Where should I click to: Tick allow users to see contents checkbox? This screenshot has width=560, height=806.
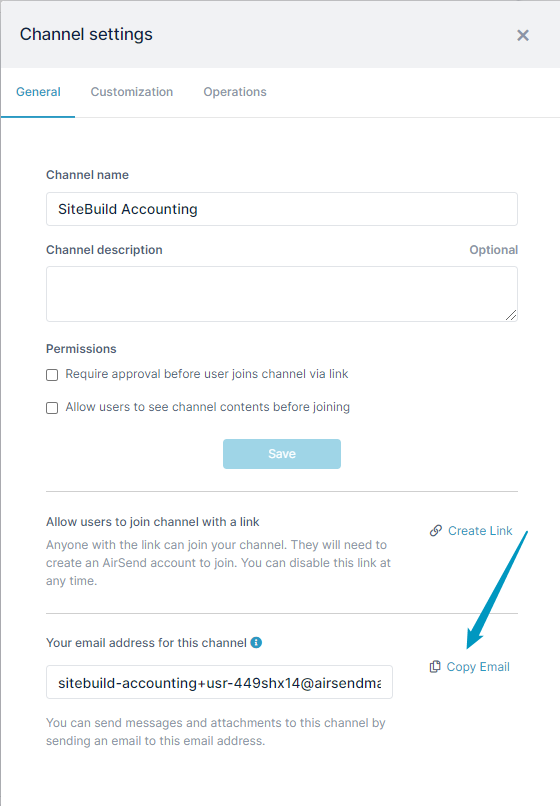(x=52, y=408)
